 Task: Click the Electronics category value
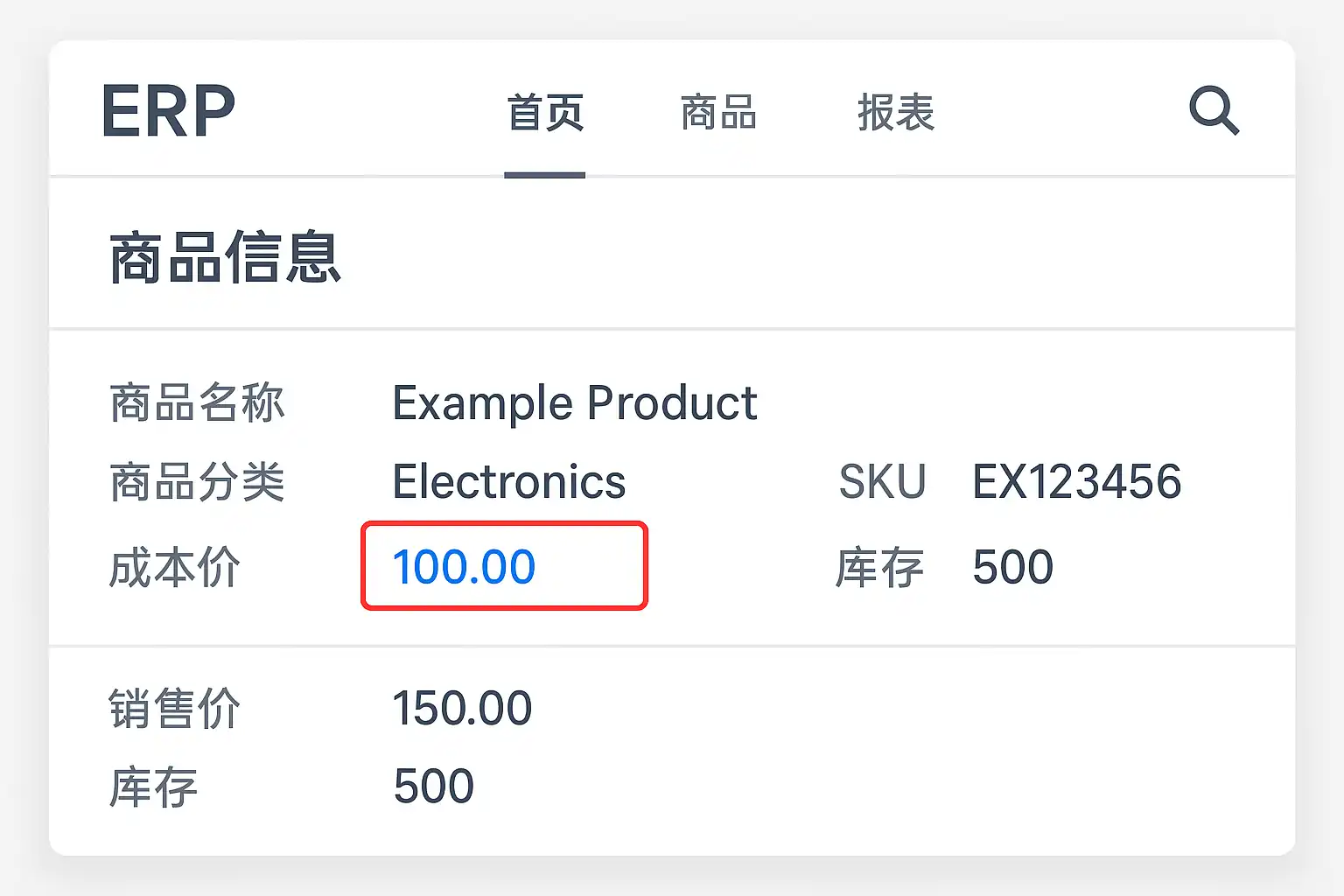(x=509, y=482)
